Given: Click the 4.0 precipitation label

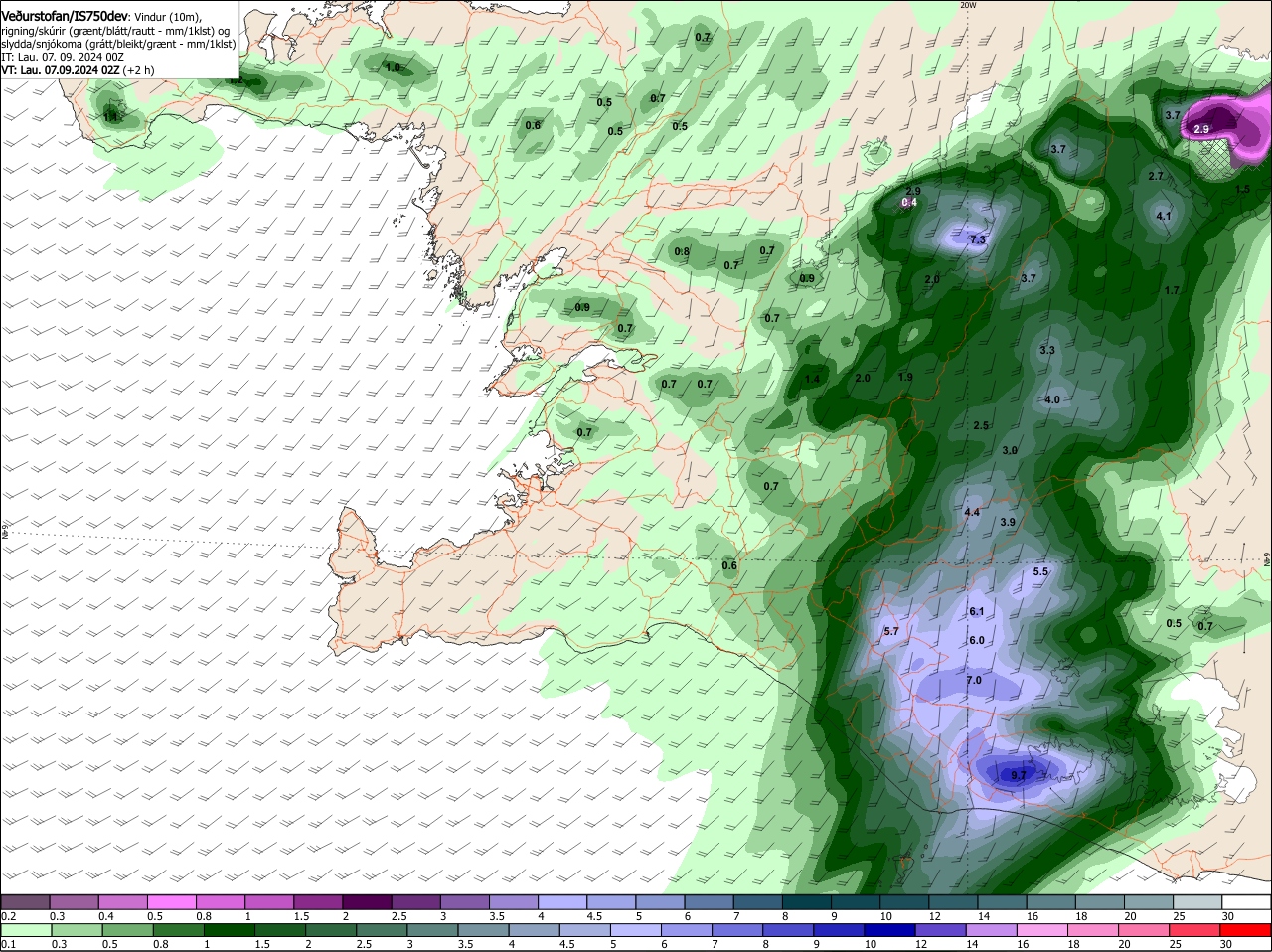Looking at the screenshot, I should tap(1052, 400).
